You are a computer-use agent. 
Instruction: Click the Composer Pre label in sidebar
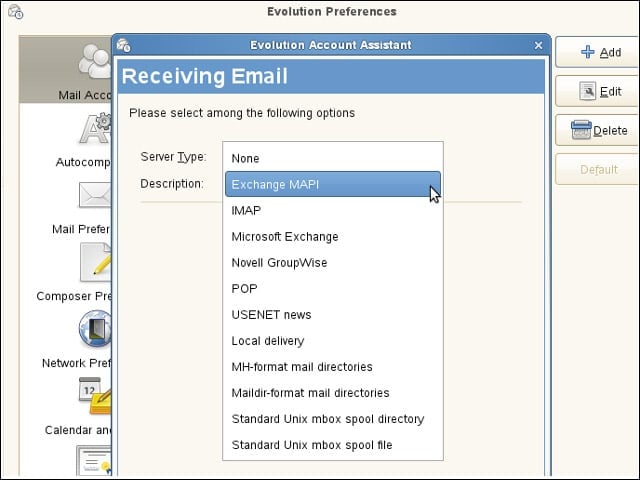[73, 296]
